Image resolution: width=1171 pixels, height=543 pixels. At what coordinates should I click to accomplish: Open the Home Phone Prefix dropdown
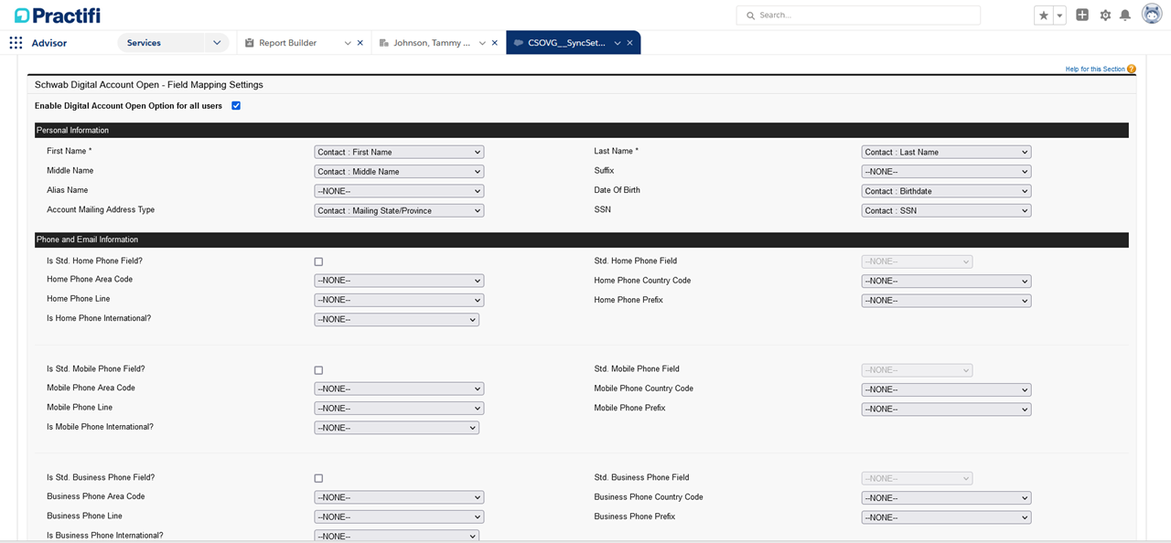pyautogui.click(x=946, y=300)
